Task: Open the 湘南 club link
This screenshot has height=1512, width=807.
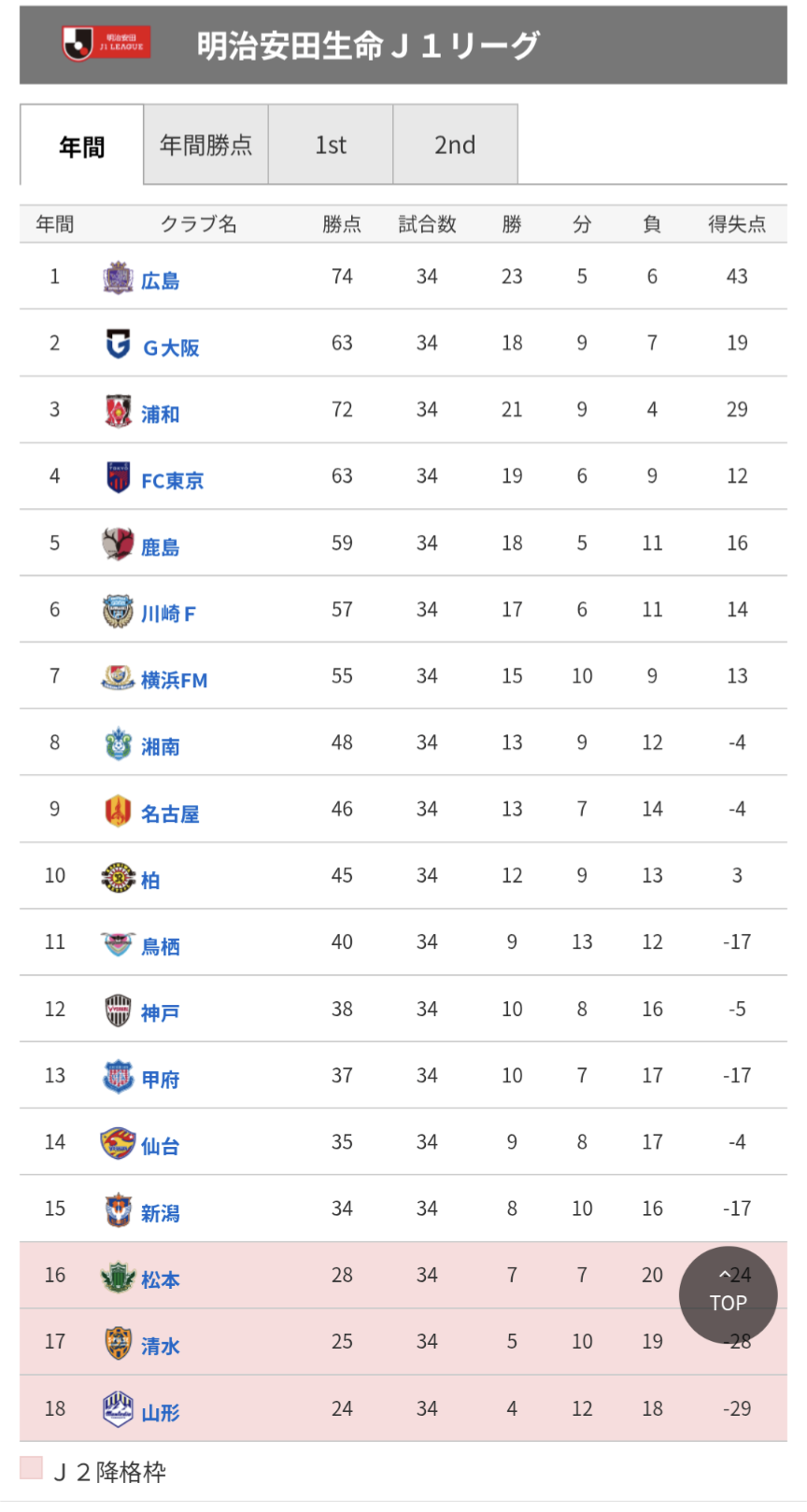Action: [x=161, y=747]
